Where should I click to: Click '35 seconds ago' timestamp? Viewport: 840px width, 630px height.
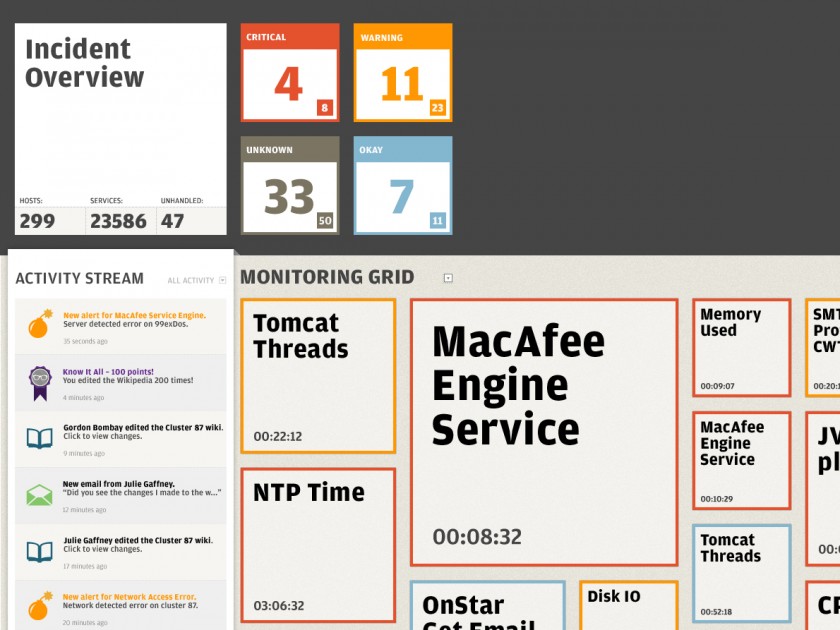coord(85,341)
